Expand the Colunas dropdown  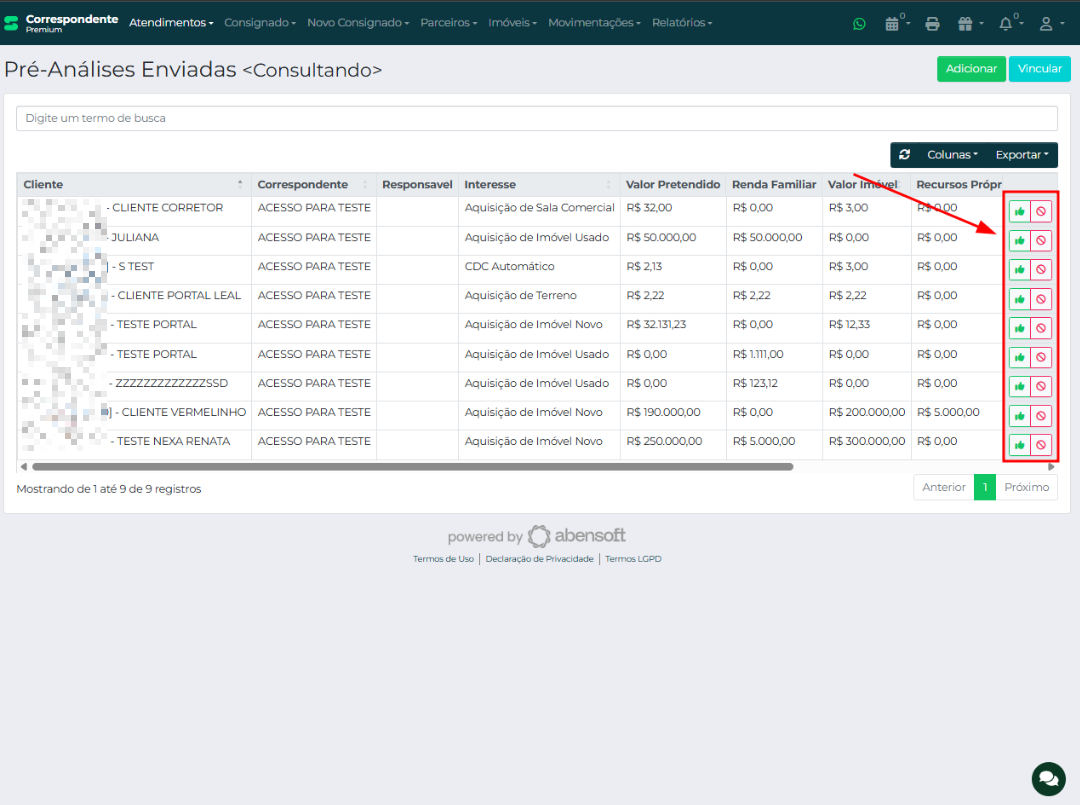pyautogui.click(x=952, y=155)
